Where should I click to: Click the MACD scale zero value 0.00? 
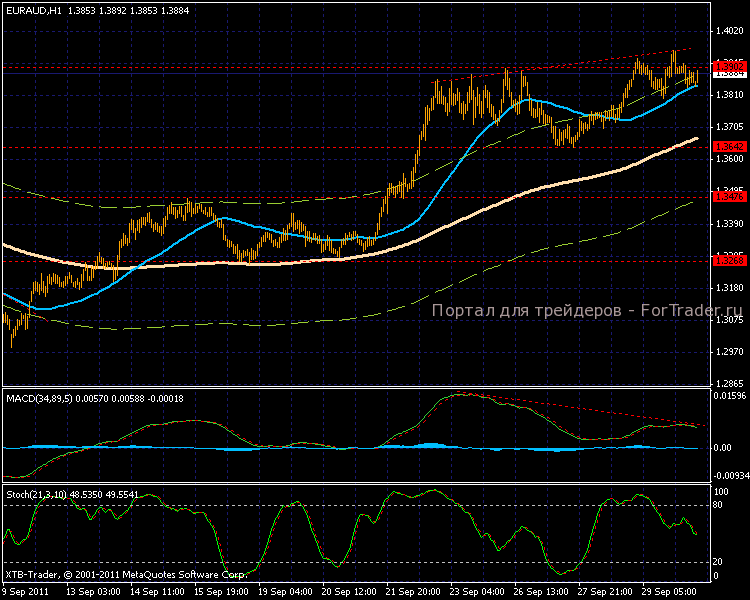coord(722,448)
